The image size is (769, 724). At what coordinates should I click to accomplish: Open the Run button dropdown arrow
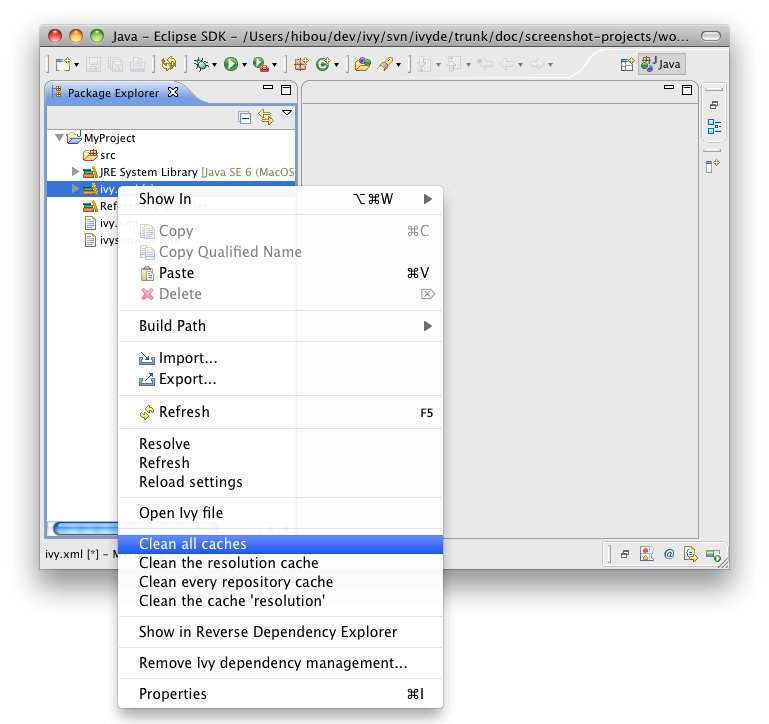coord(243,65)
